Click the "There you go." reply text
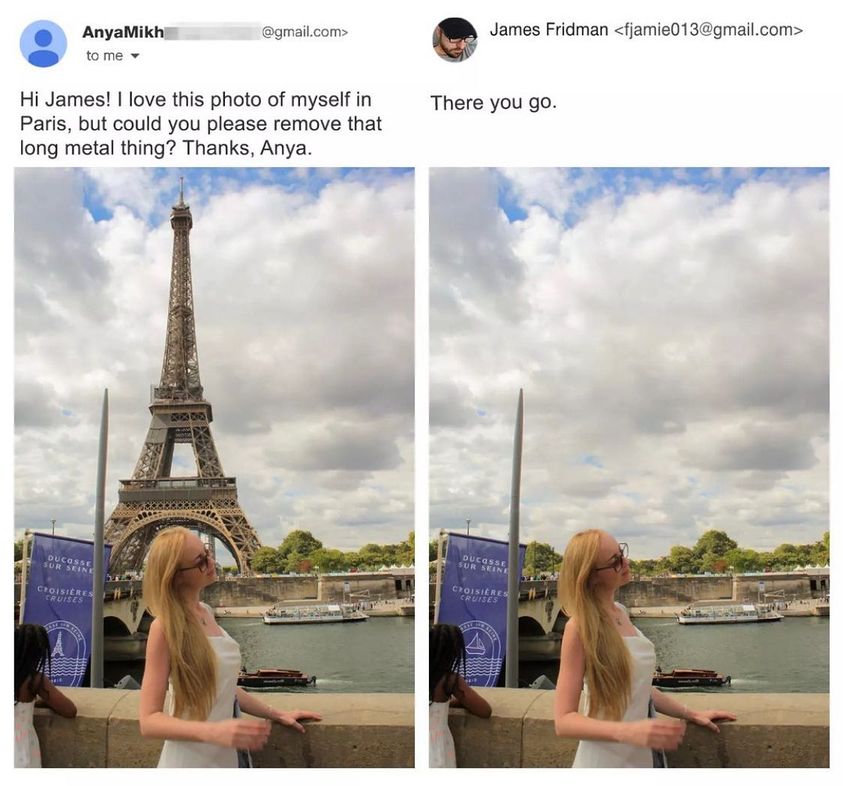Viewport: 843px width, 786px height. (494, 102)
